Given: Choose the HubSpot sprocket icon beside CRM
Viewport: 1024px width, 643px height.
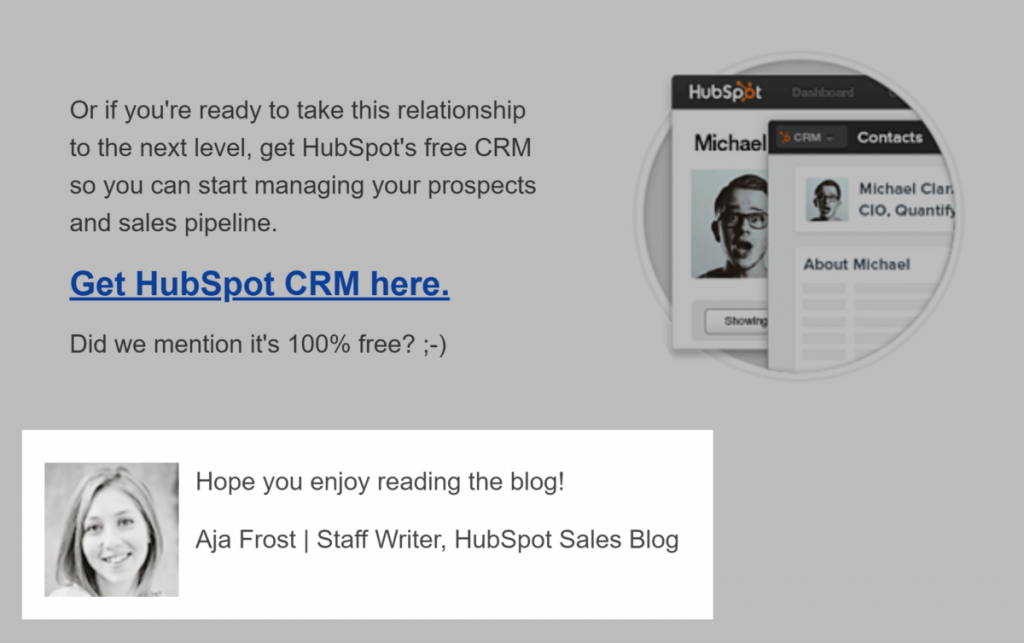Looking at the screenshot, I should 784,137.
